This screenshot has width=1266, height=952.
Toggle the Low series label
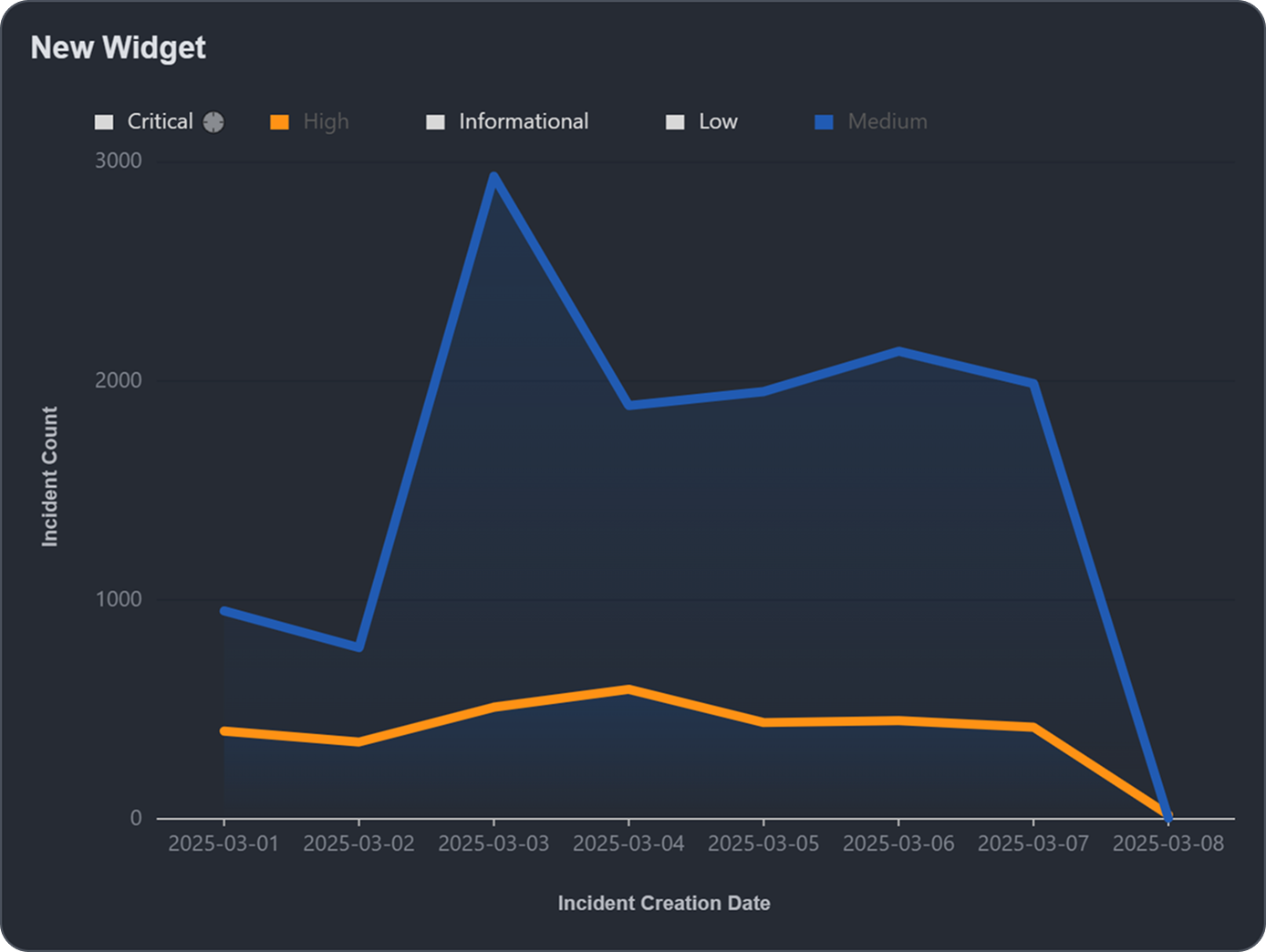(718, 121)
